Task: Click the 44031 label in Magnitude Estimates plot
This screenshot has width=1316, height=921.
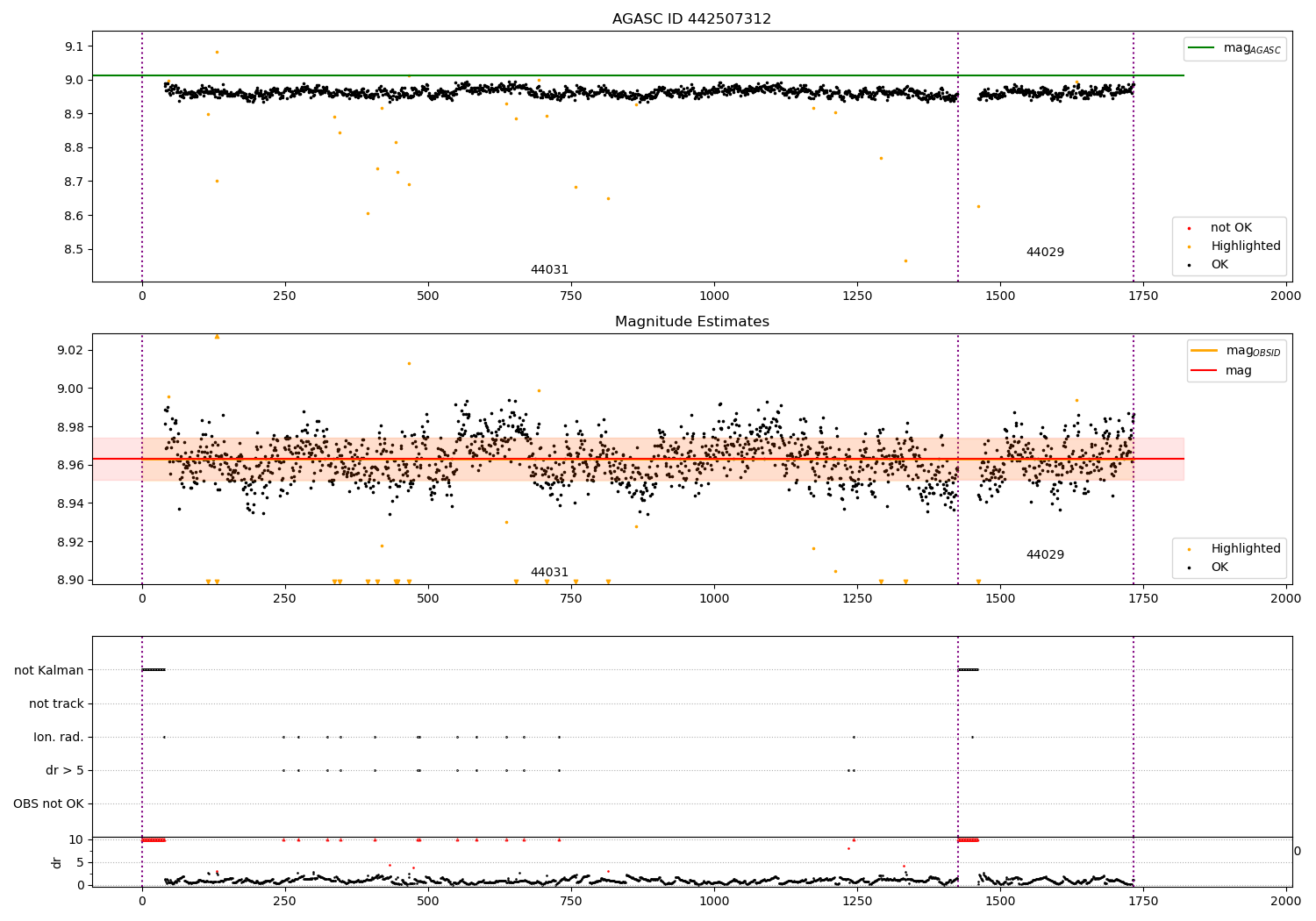Action: 549,573
